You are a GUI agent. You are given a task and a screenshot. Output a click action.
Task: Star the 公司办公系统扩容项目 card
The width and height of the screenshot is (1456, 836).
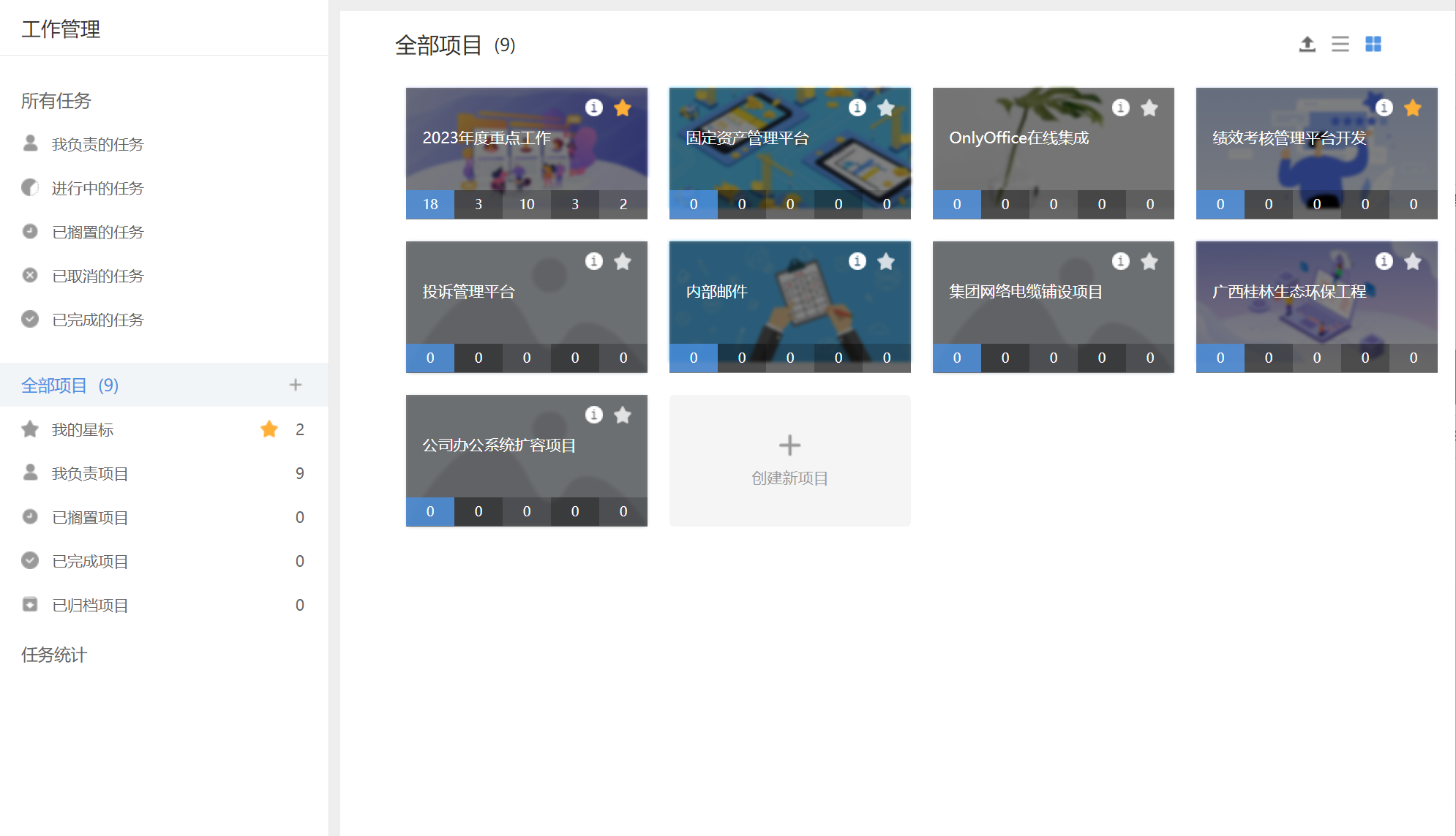[x=623, y=415]
